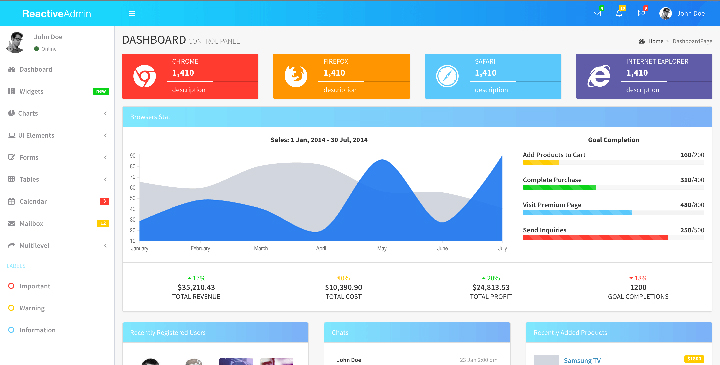This screenshot has width=720, height=365.
Task: Click the John Doe name in header
Action: coord(691,14)
